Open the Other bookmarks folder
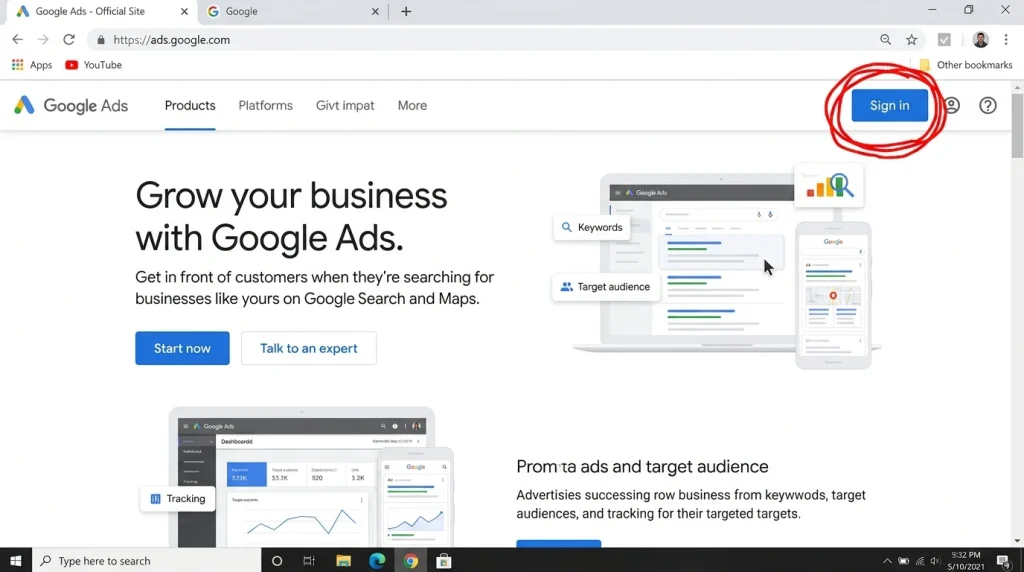Screen dimensions: 1024x572 point(965,65)
